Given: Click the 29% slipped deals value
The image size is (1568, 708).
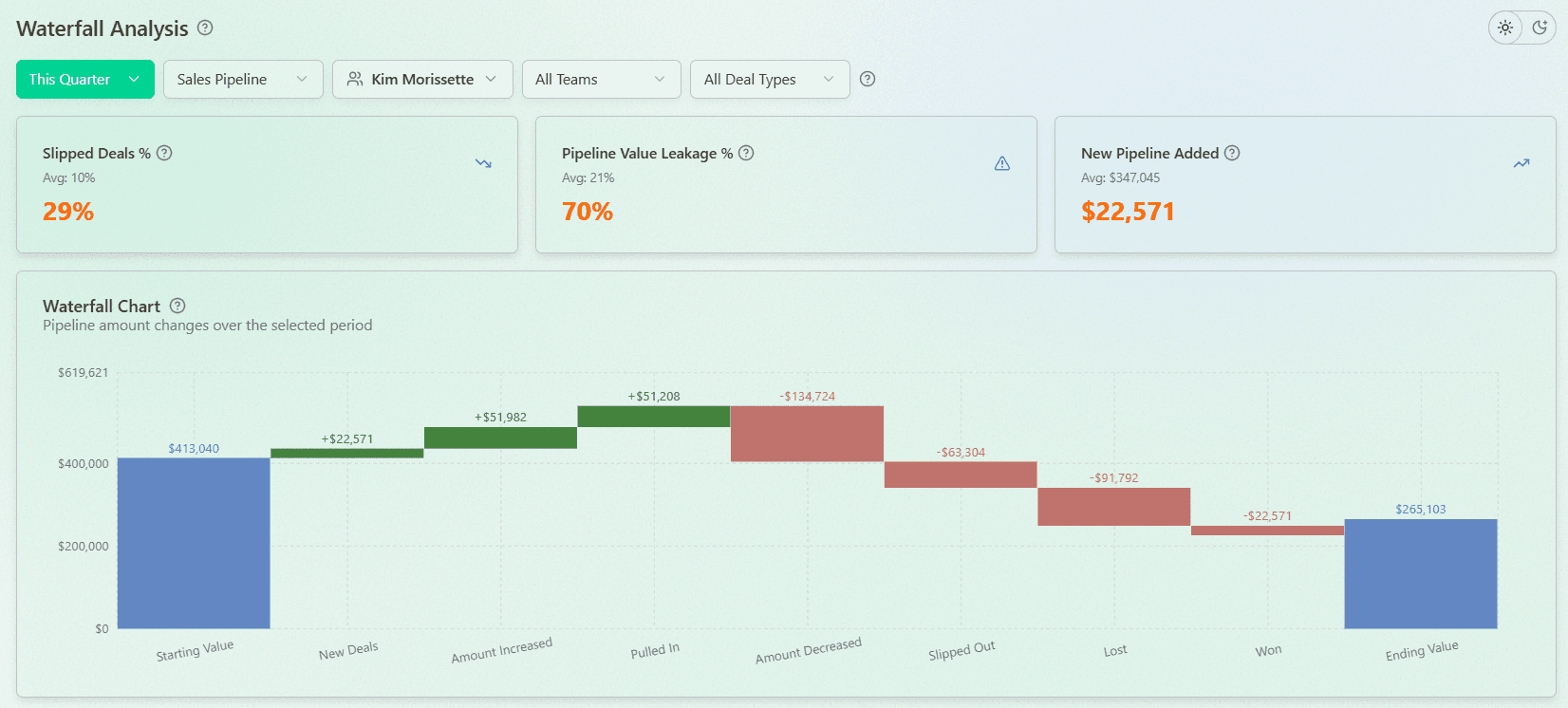Looking at the screenshot, I should [x=68, y=212].
